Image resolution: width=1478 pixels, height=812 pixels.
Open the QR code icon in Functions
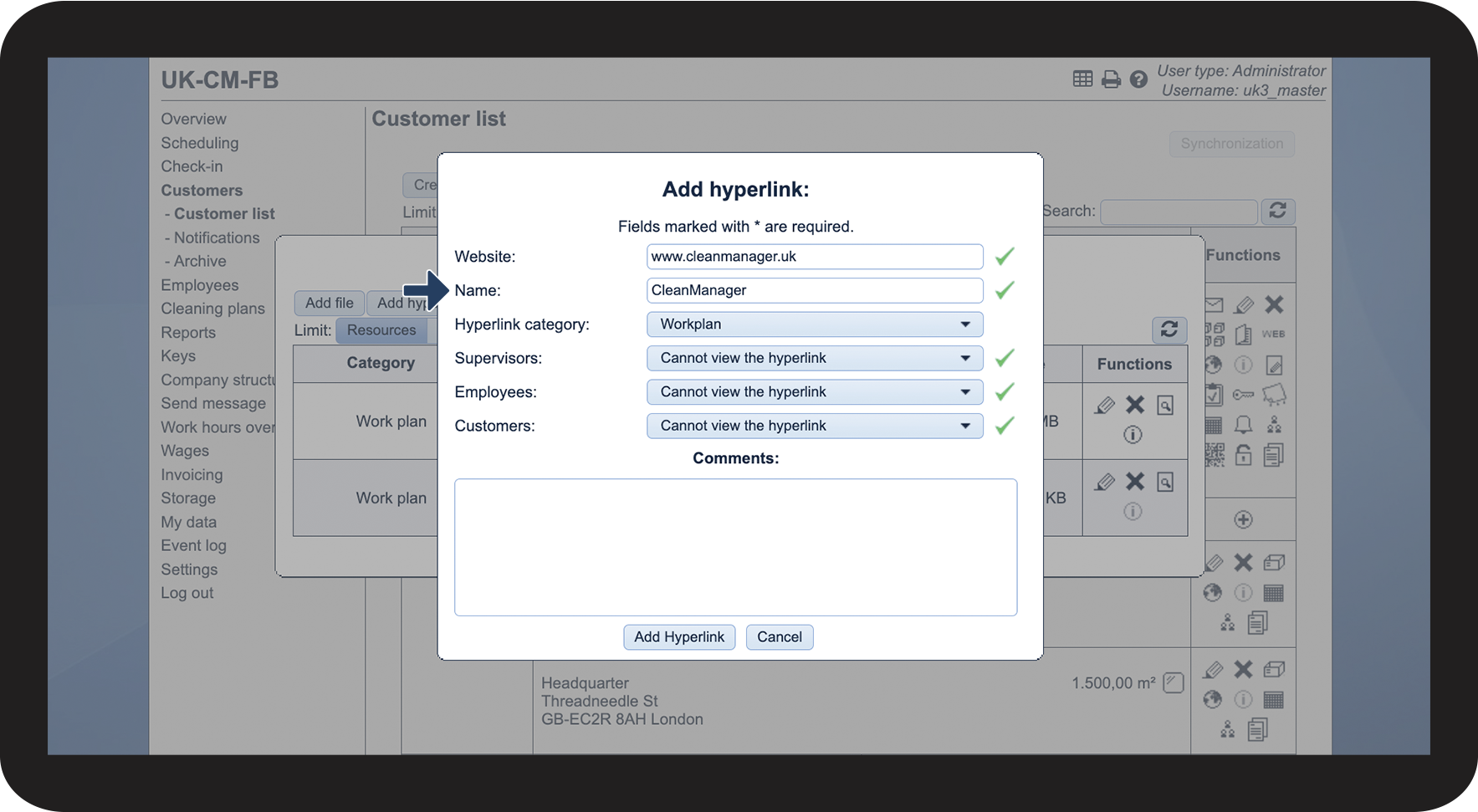1215,455
